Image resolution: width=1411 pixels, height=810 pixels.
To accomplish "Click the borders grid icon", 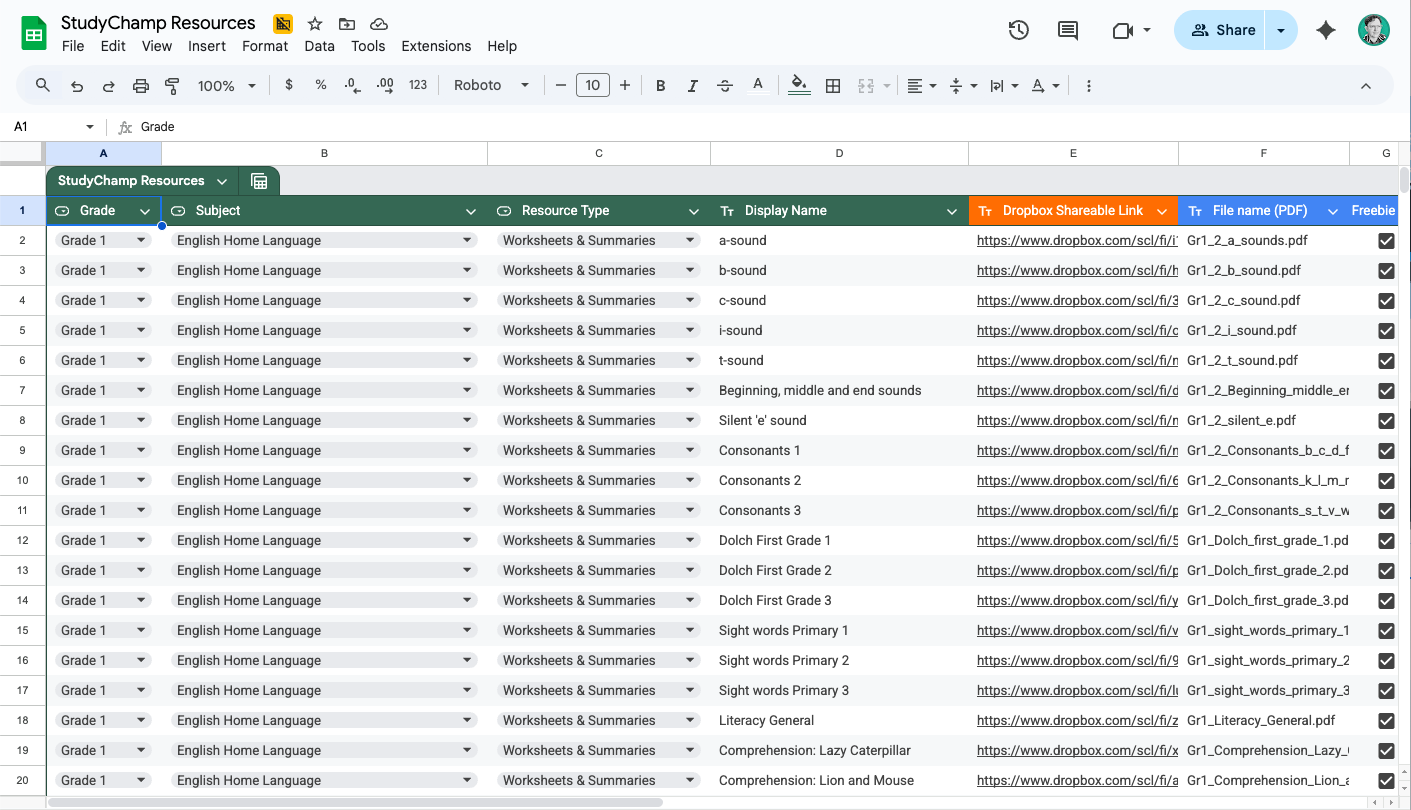I will tap(832, 86).
